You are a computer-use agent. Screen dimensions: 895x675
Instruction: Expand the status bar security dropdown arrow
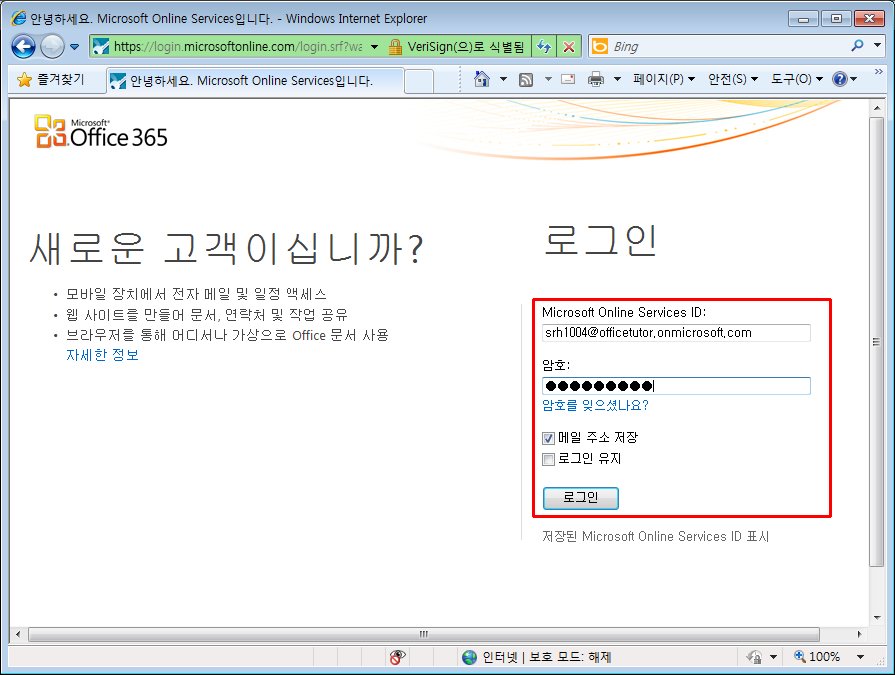773,657
